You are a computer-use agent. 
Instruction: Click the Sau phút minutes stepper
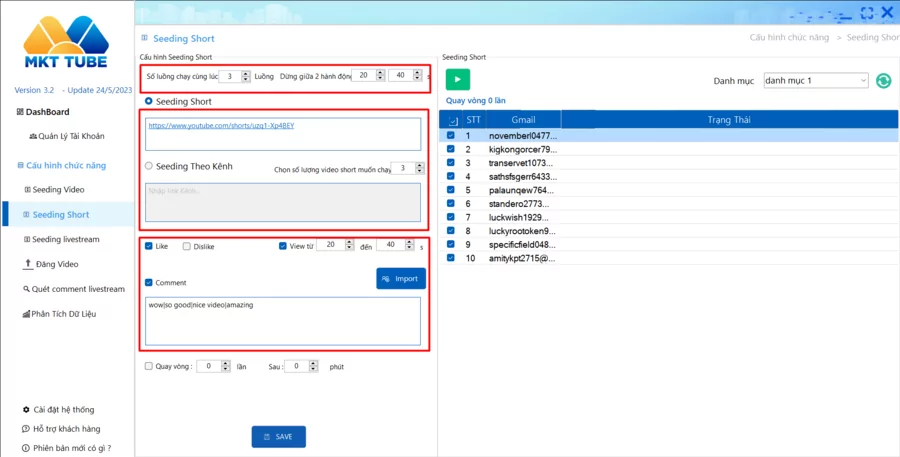pos(313,366)
